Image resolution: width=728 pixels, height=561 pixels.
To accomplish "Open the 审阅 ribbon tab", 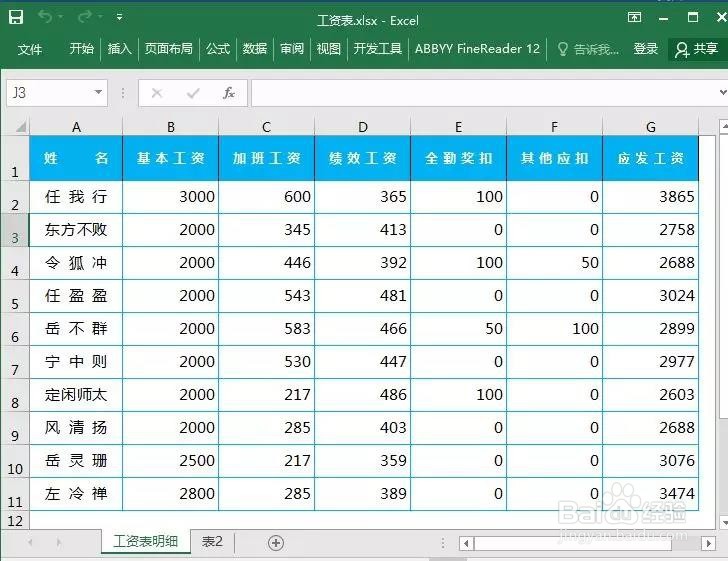I will tap(292, 49).
